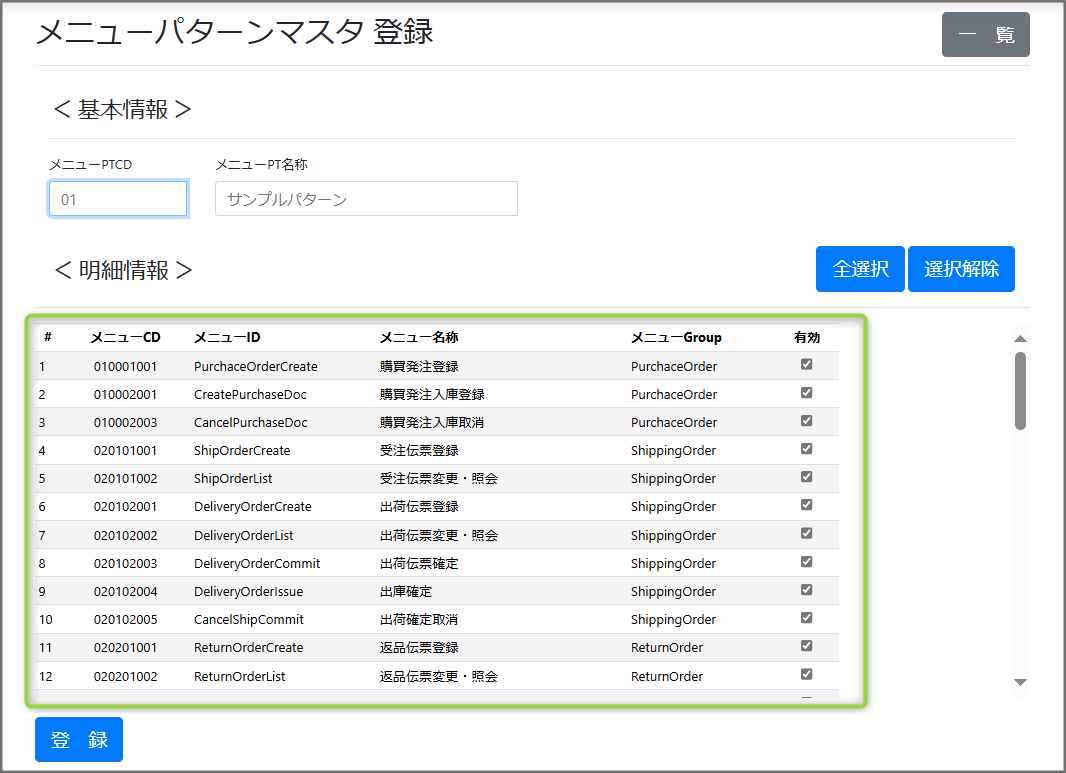Uncheck 有効 for ReturnOrderList row

click(807, 674)
